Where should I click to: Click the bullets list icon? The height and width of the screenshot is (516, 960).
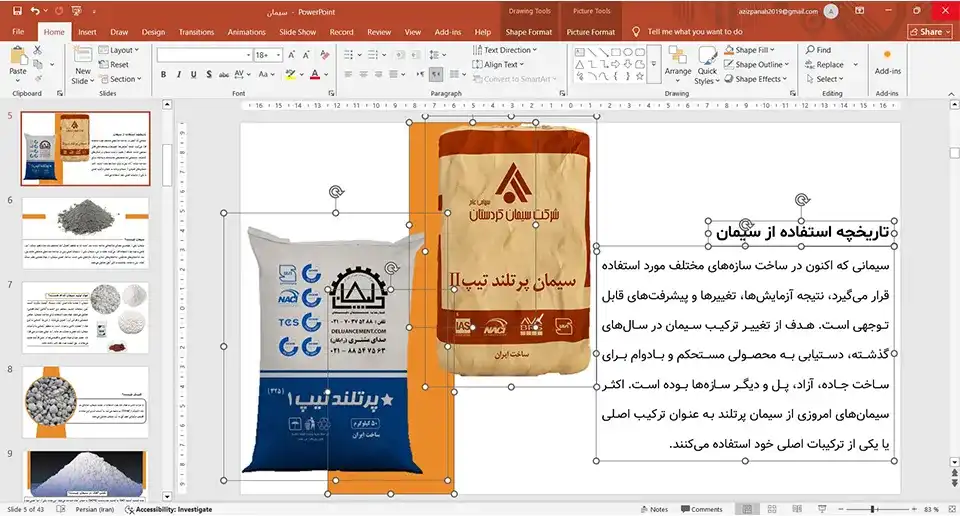coord(348,55)
